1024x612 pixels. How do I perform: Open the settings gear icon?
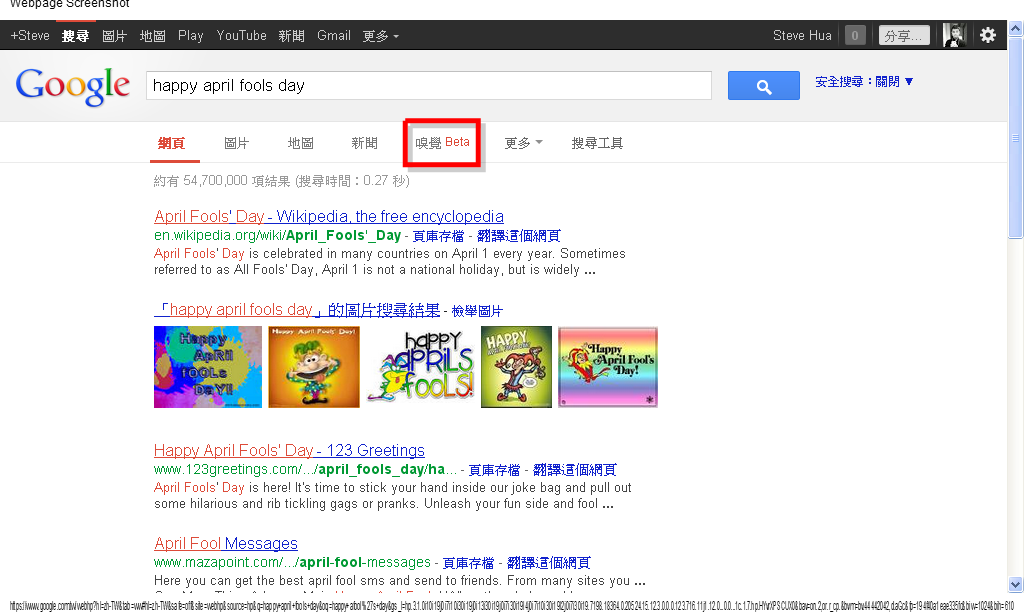tap(987, 35)
